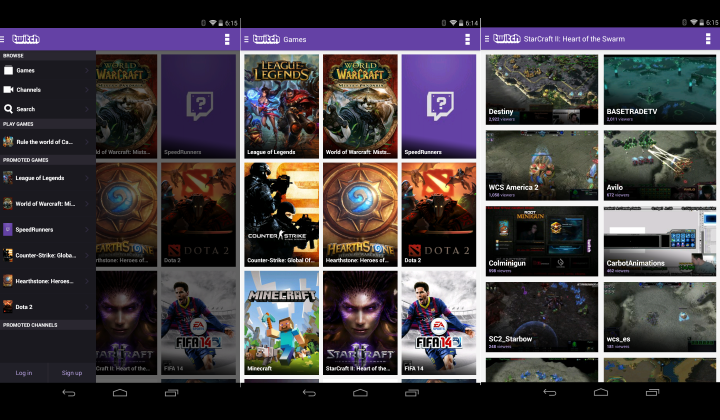The height and width of the screenshot is (420, 720).
Task: Tap Counter-Strike icon in promoted games list
Action: pyautogui.click(x=8, y=255)
